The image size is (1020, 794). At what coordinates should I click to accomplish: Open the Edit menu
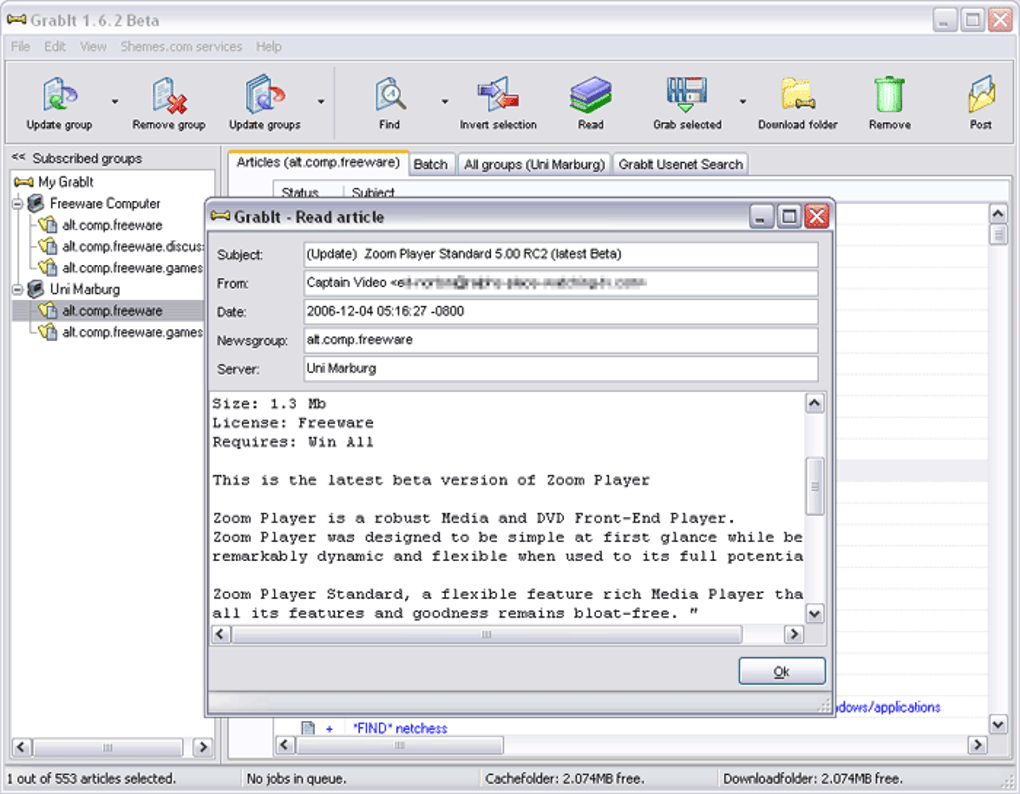point(55,47)
